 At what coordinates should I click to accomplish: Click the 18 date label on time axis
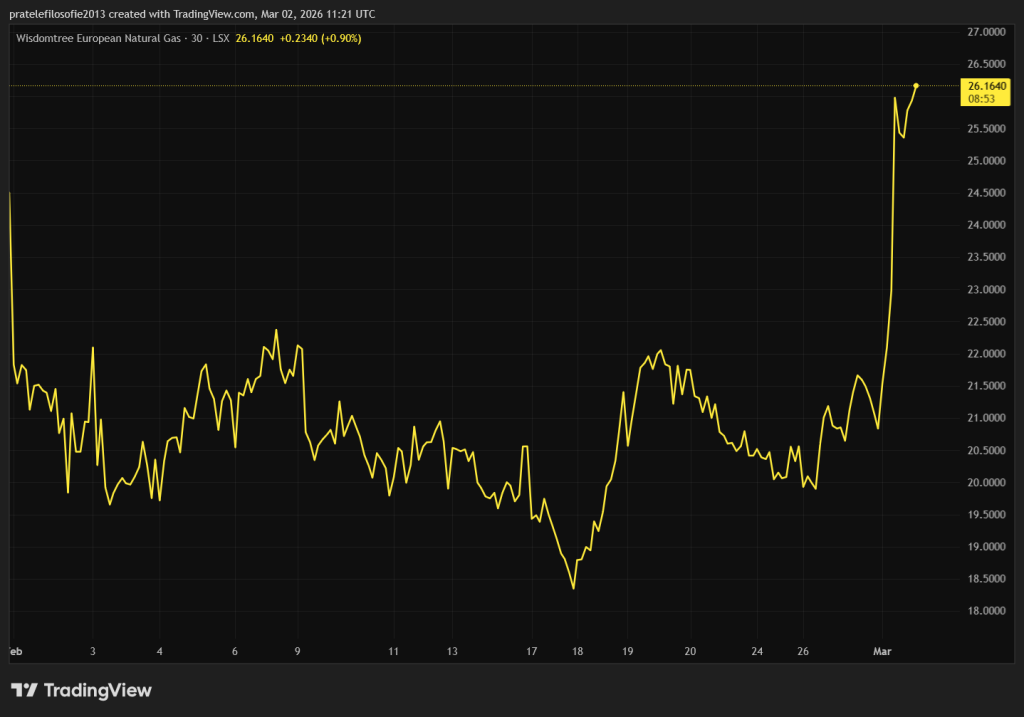[577, 651]
